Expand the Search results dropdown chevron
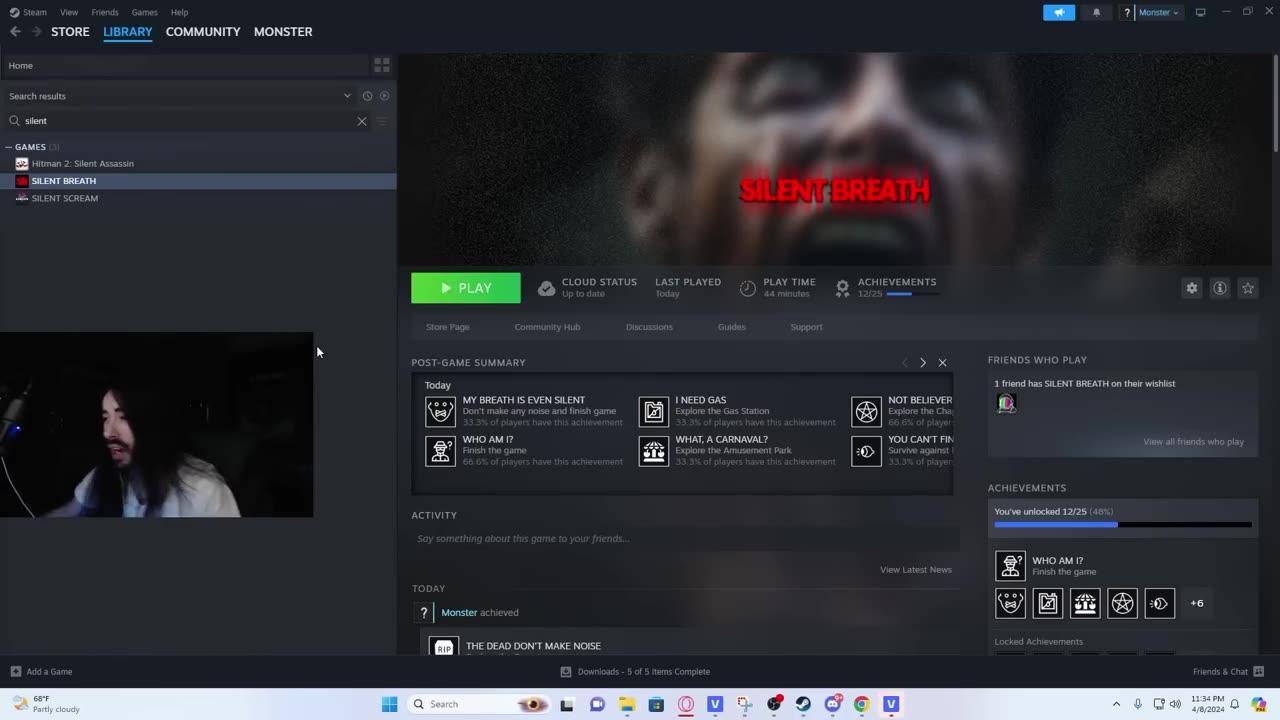This screenshot has width=1280, height=720. pyautogui.click(x=347, y=95)
